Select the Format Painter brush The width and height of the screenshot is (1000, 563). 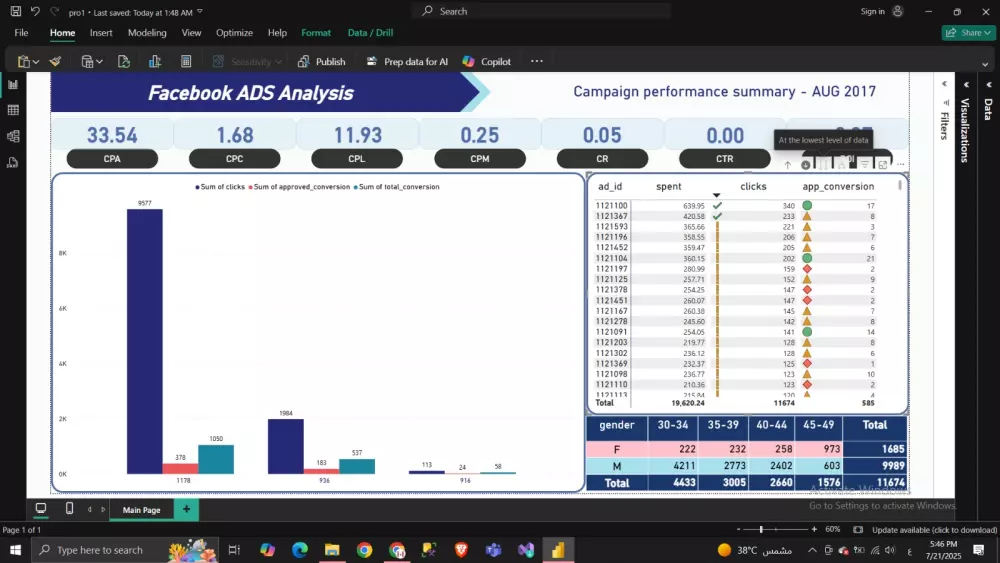(x=55, y=62)
